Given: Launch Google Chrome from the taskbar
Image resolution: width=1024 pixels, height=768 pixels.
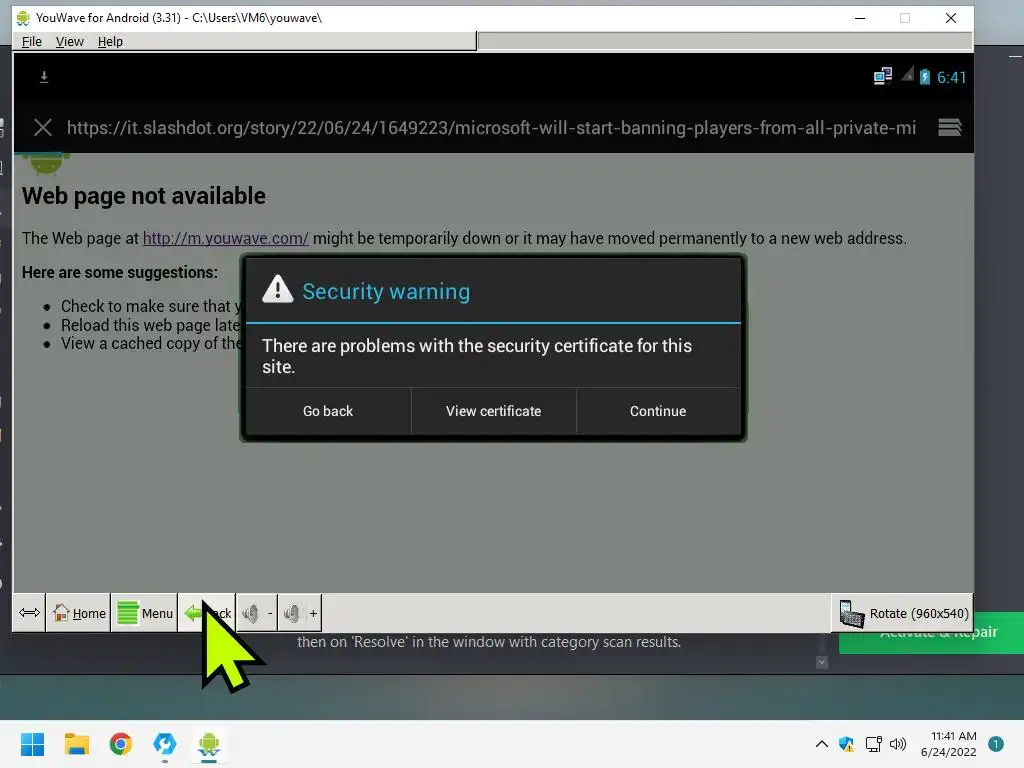Looking at the screenshot, I should tap(121, 744).
